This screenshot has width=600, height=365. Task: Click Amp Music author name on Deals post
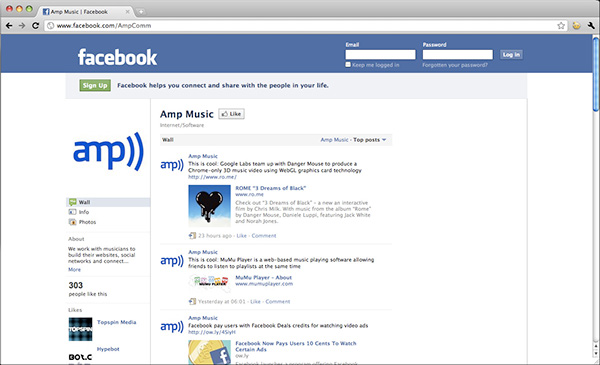click(x=203, y=318)
